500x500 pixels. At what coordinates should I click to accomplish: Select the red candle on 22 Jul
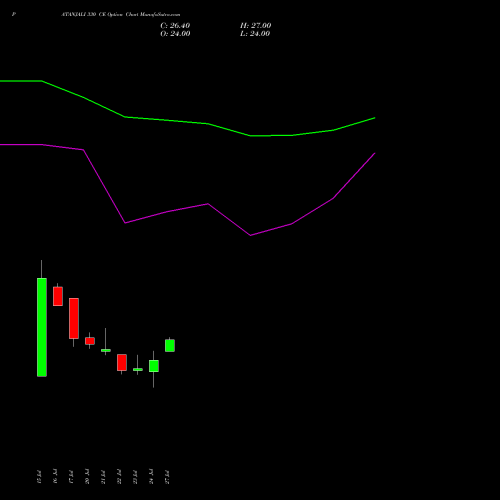point(122,362)
